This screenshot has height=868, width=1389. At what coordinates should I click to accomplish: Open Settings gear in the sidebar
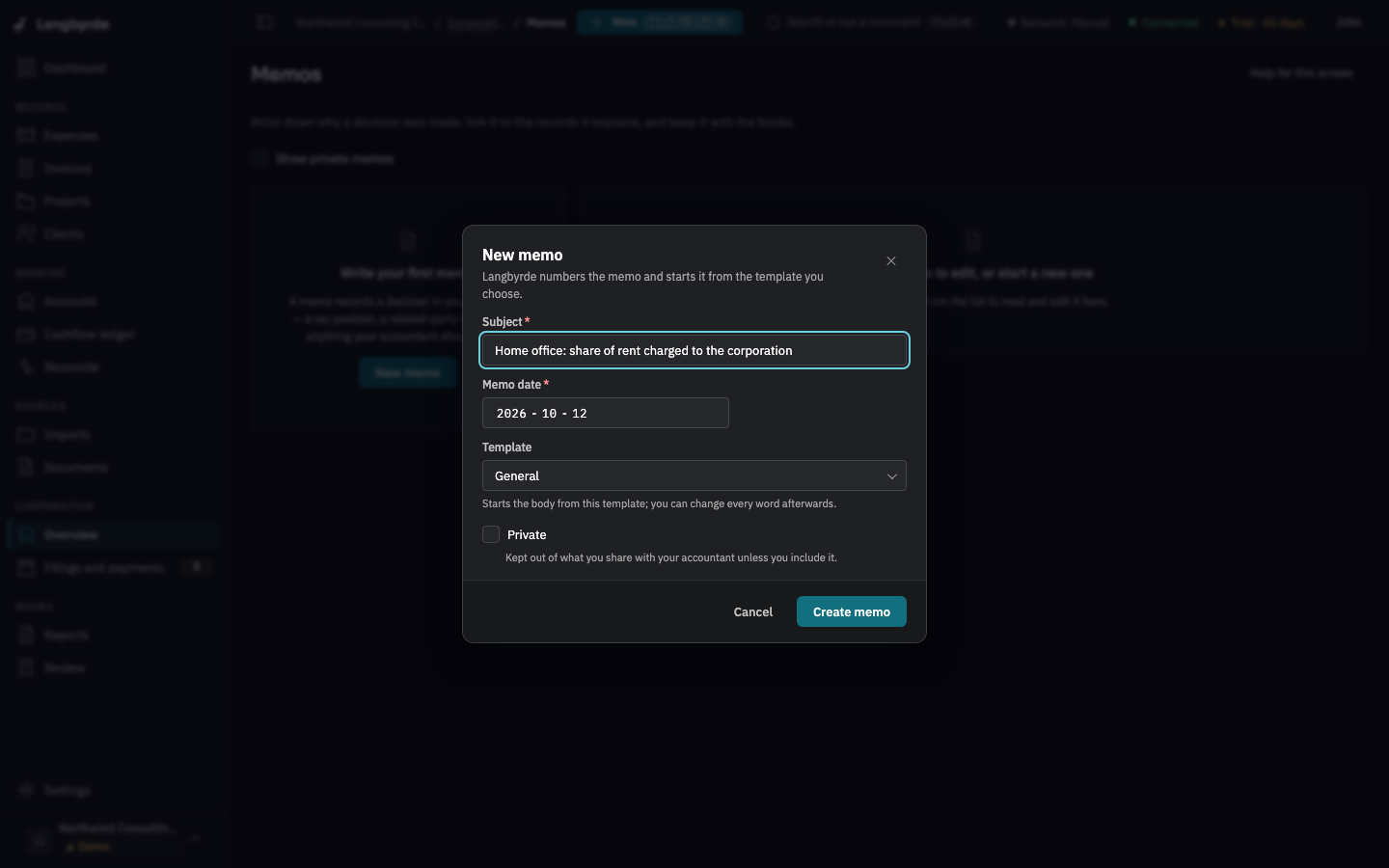coord(27,790)
